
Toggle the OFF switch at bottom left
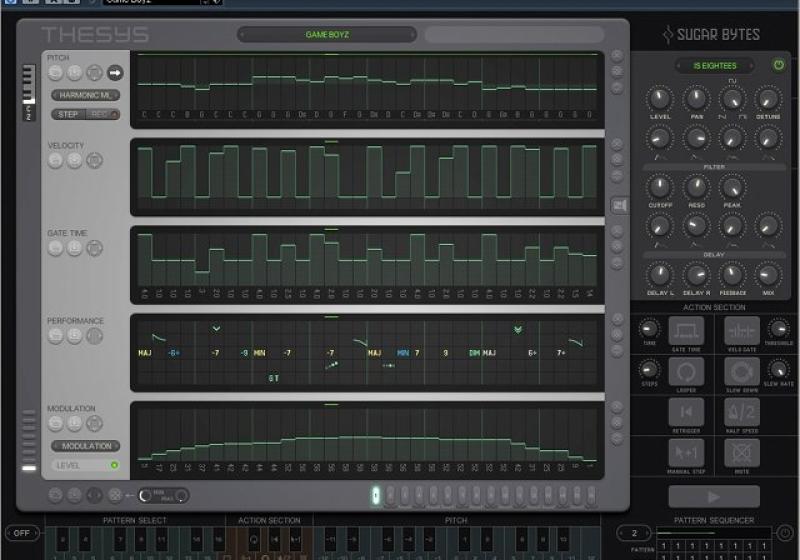tap(21, 533)
